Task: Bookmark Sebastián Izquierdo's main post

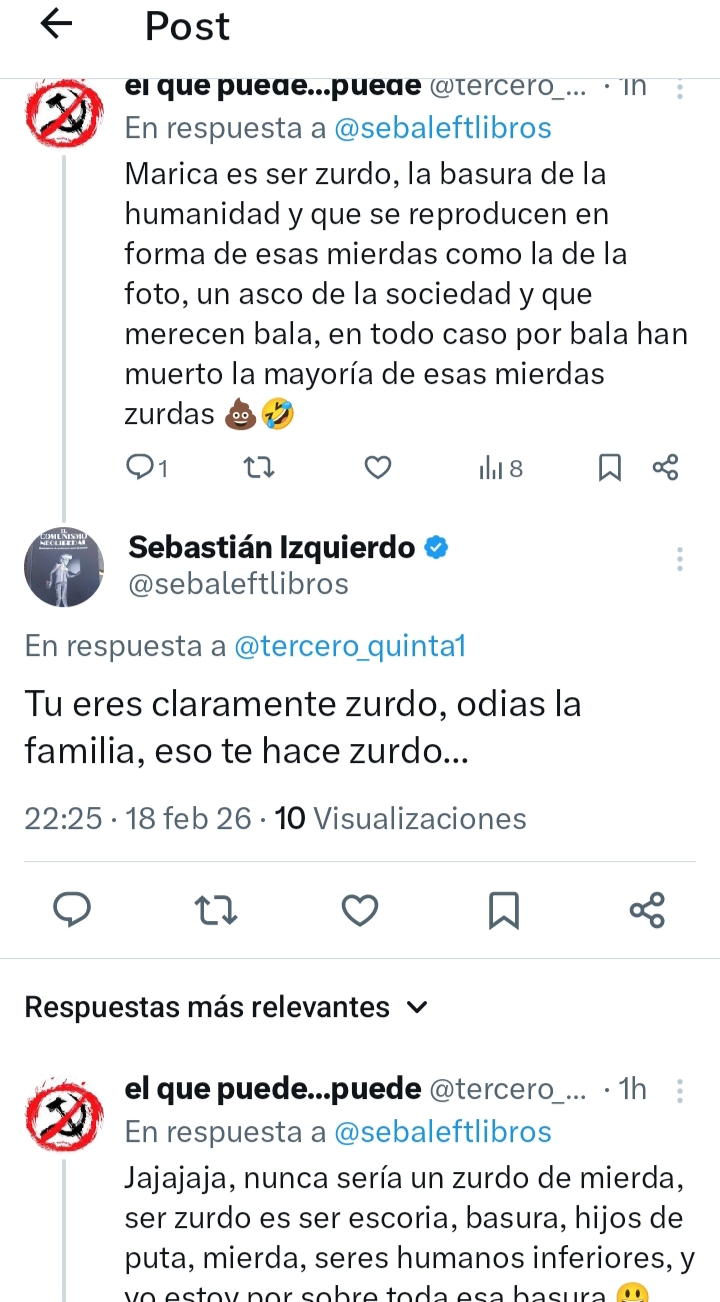Action: [x=504, y=909]
